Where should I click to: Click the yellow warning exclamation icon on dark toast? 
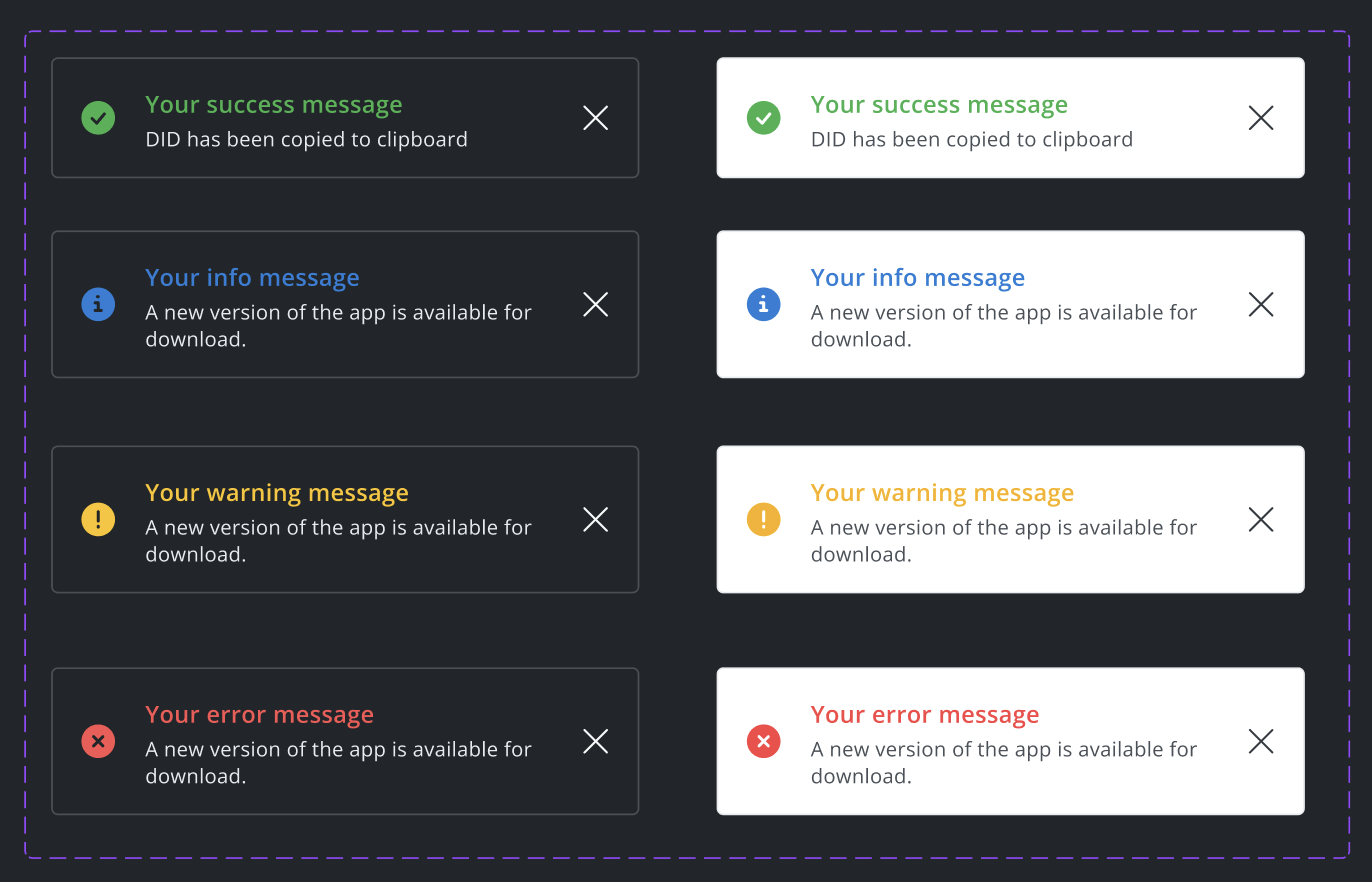[x=98, y=519]
